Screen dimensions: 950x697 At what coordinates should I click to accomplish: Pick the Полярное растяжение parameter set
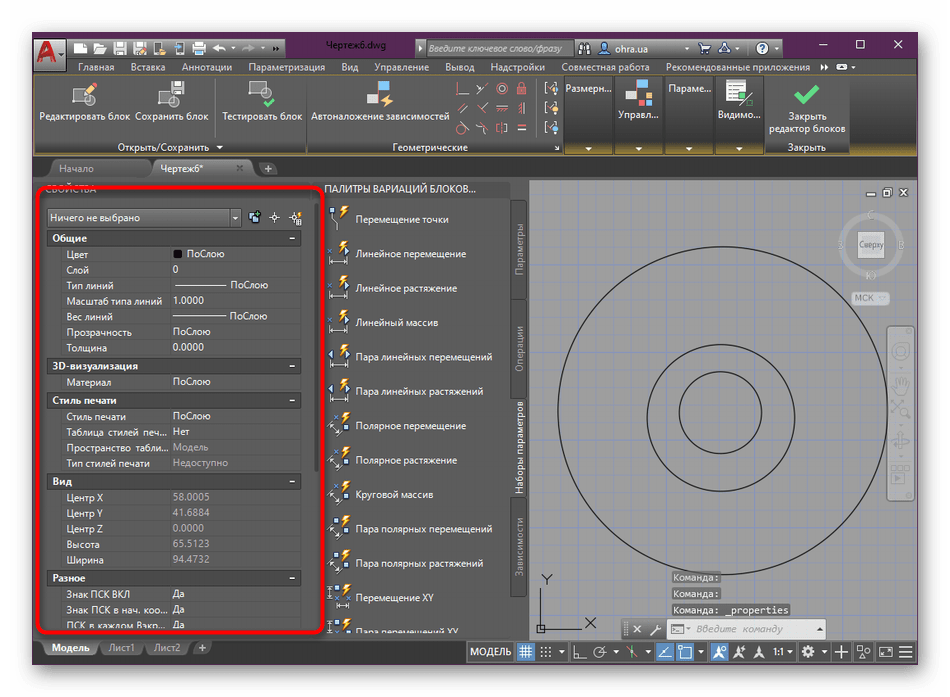point(406,460)
